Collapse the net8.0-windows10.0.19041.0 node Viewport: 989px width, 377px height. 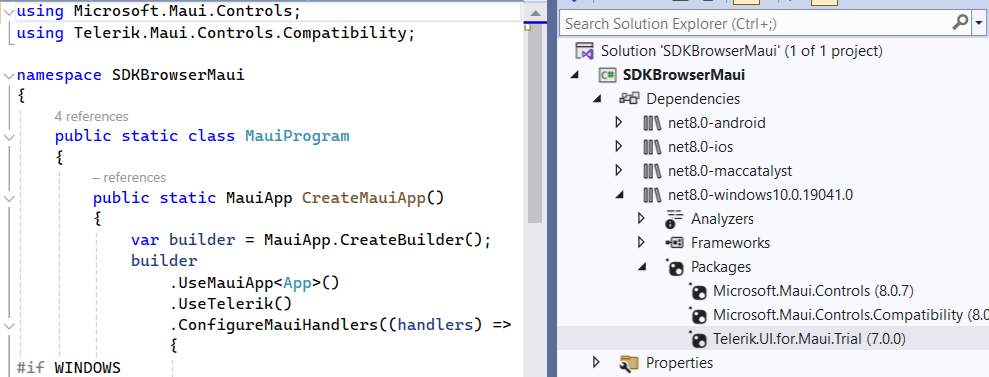tap(619, 195)
